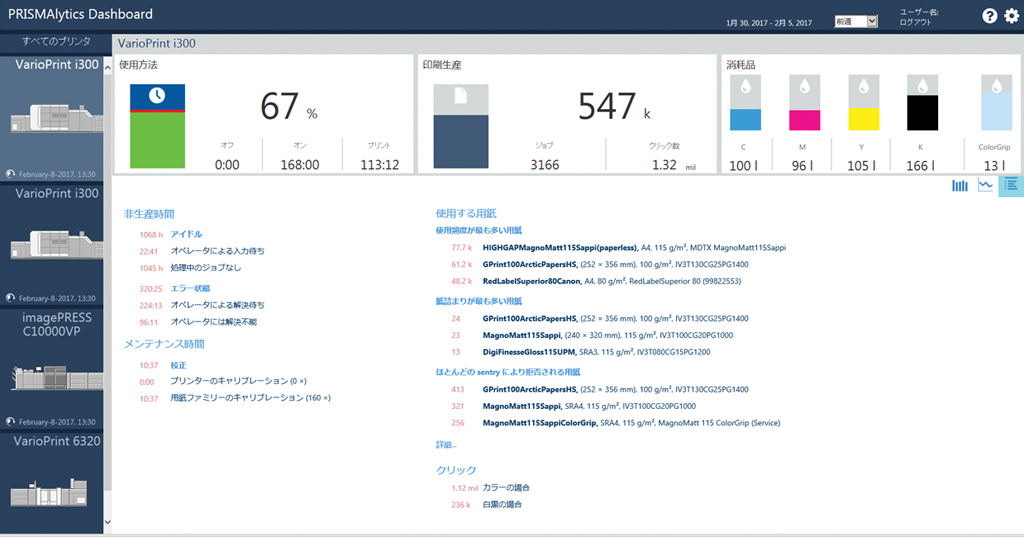Open the 詳細... details link
Screen dimensions: 1024x537
(446, 445)
